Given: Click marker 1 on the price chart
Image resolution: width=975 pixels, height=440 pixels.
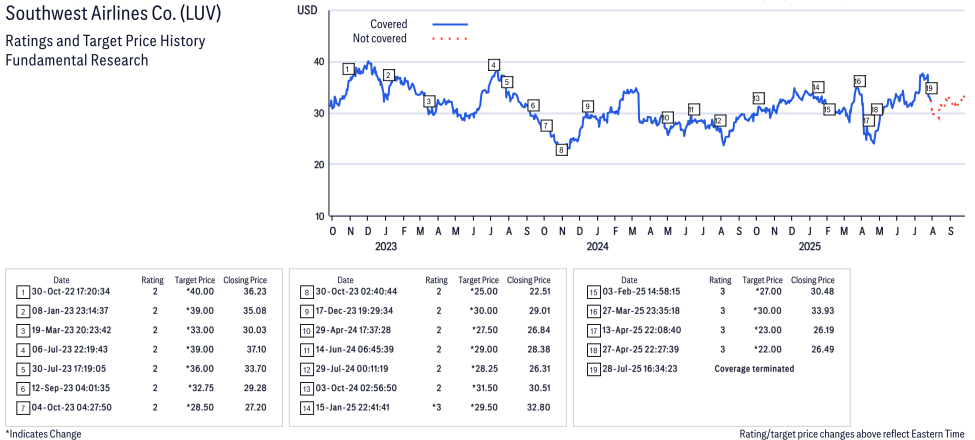Looking at the screenshot, I should click(x=348, y=69).
